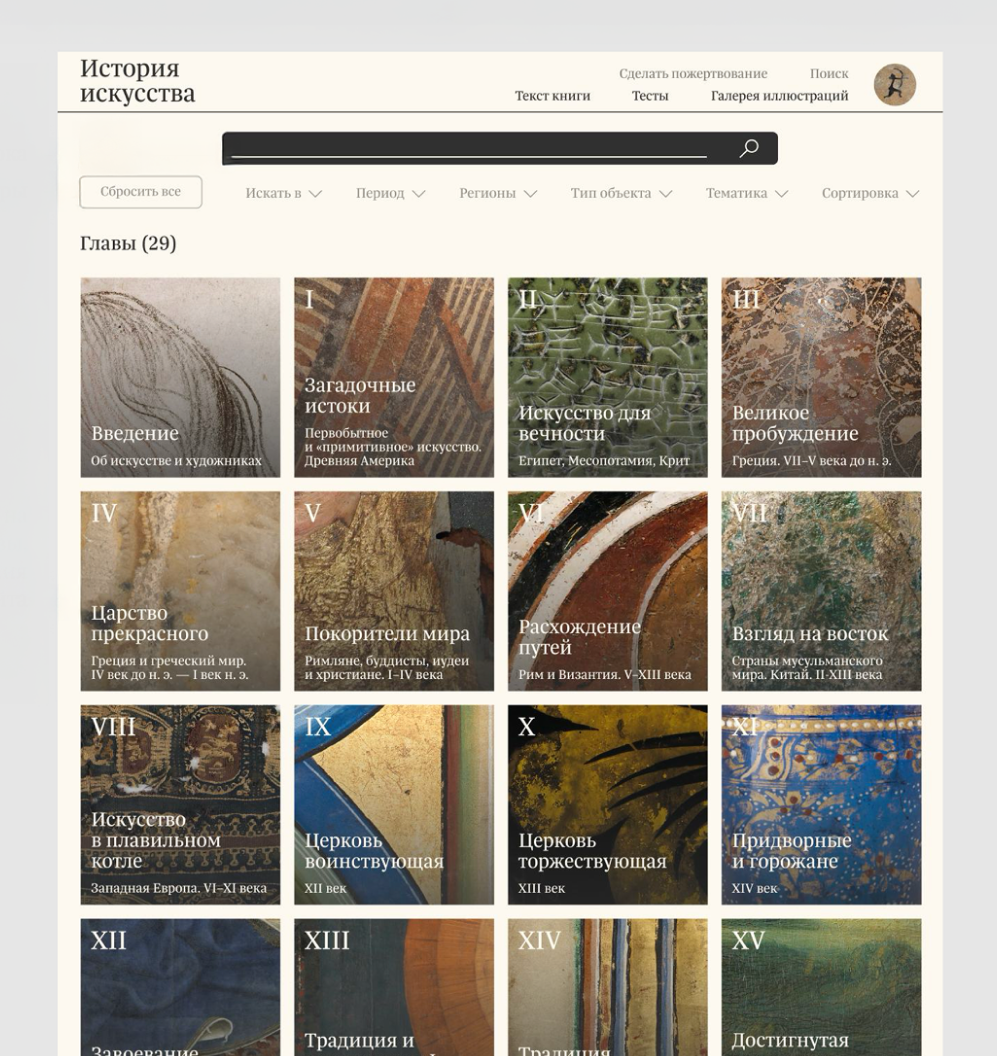Expand the Искать в dropdown
The image size is (997, 1056).
click(284, 193)
